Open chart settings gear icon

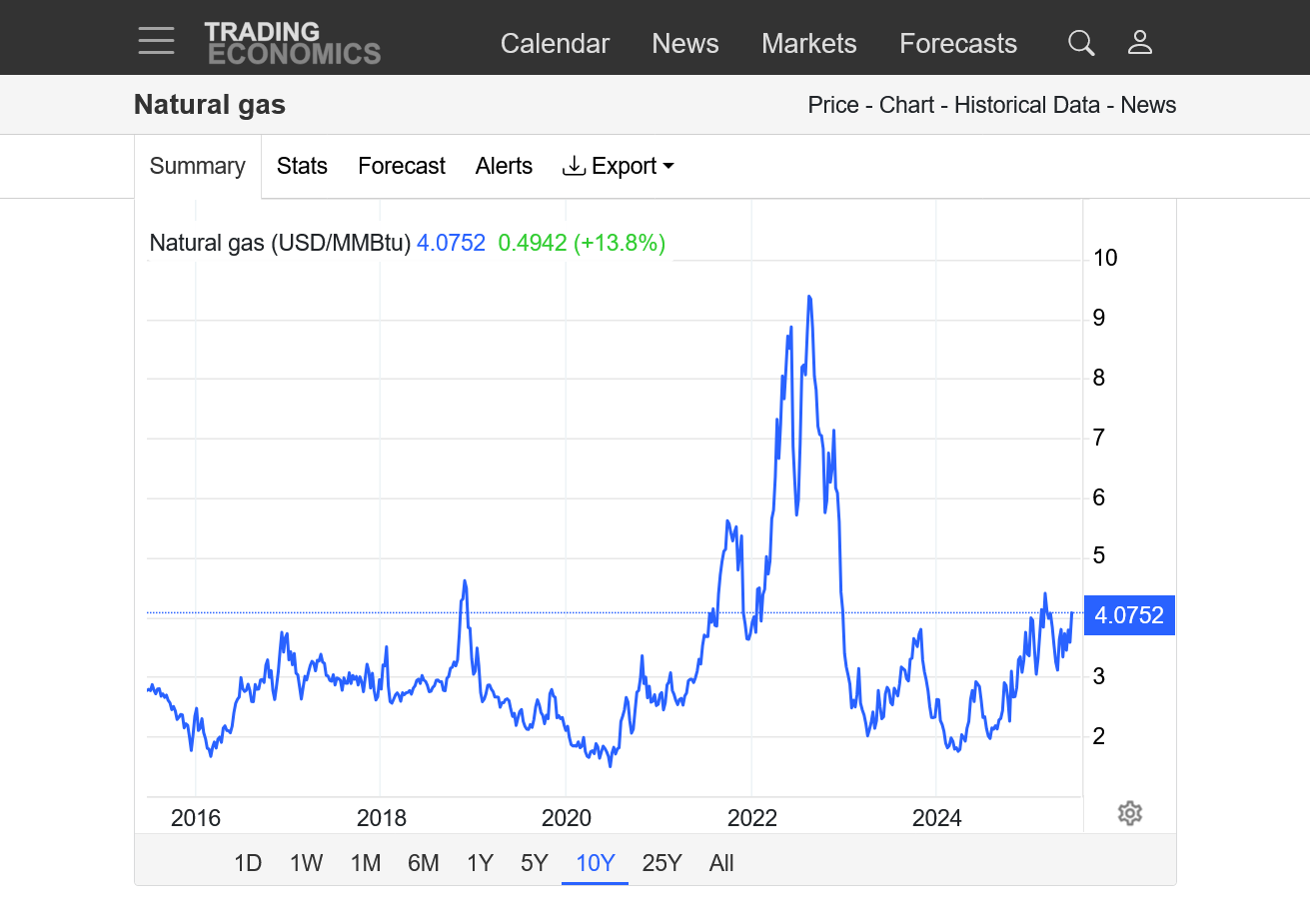[1130, 813]
